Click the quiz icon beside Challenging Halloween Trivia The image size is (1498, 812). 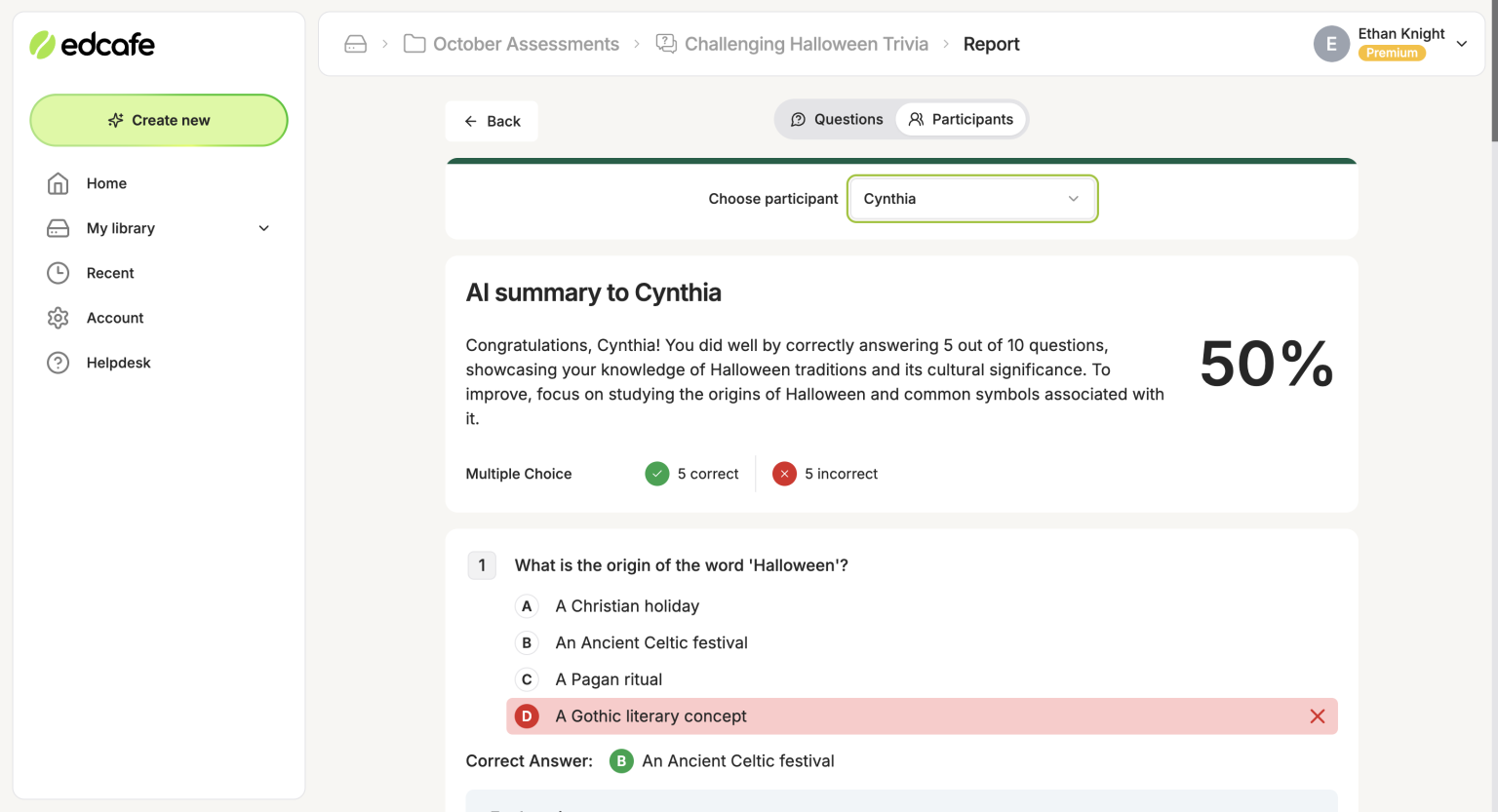pos(665,43)
